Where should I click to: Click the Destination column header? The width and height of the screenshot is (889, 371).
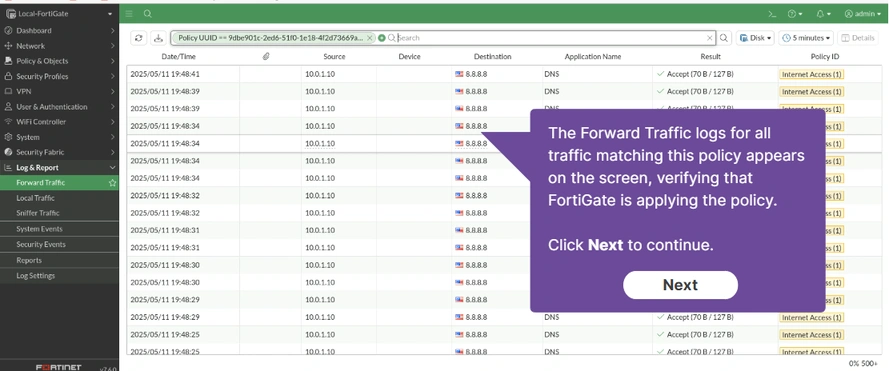[493, 57]
